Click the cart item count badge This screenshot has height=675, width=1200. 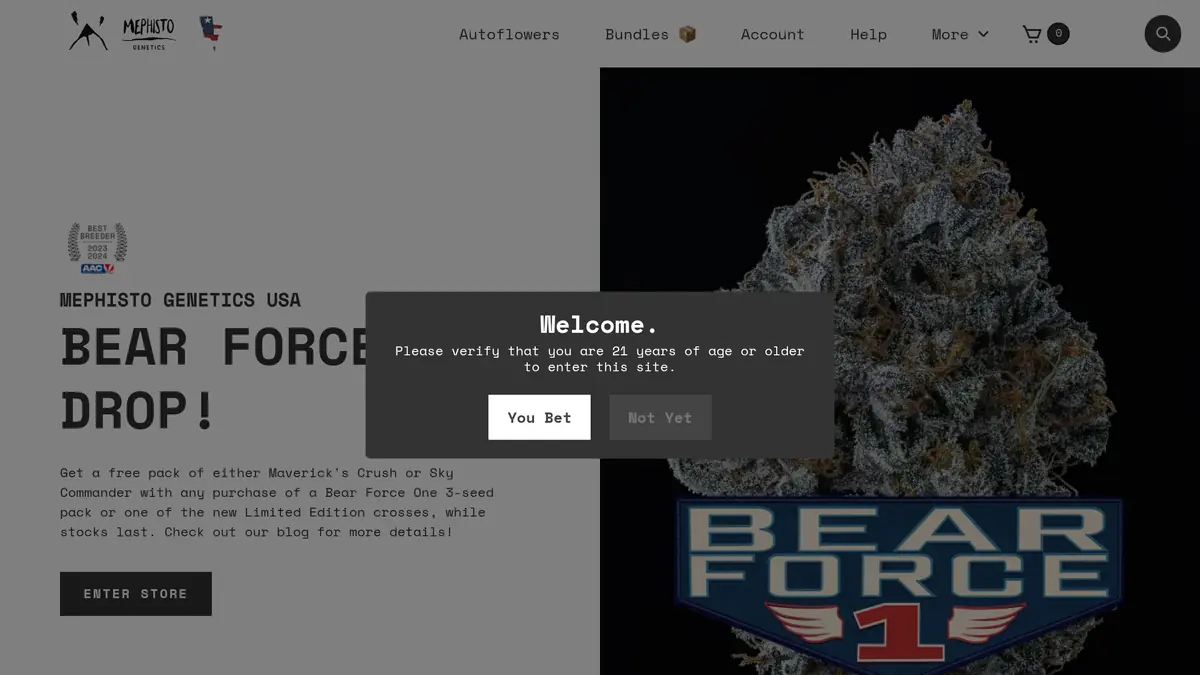(x=1058, y=34)
